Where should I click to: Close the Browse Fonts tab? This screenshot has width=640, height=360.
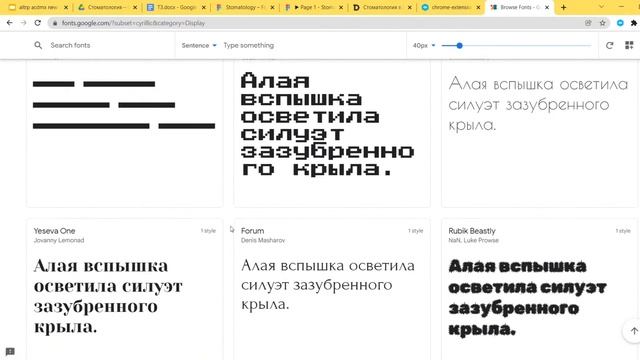(x=547, y=7)
